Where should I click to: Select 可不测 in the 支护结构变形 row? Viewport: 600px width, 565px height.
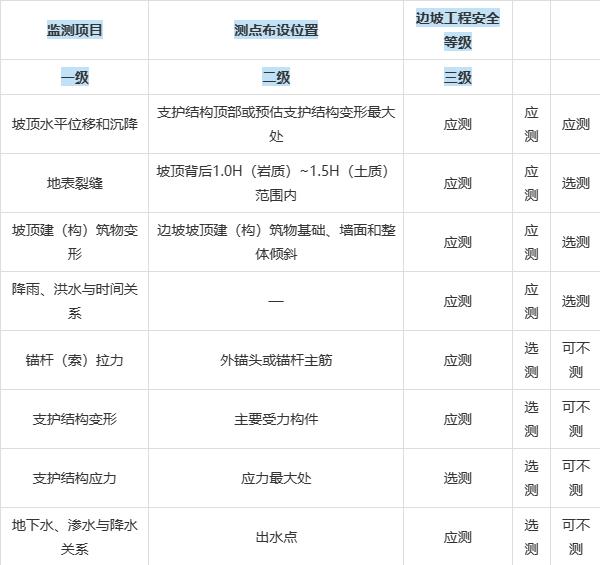(576, 419)
